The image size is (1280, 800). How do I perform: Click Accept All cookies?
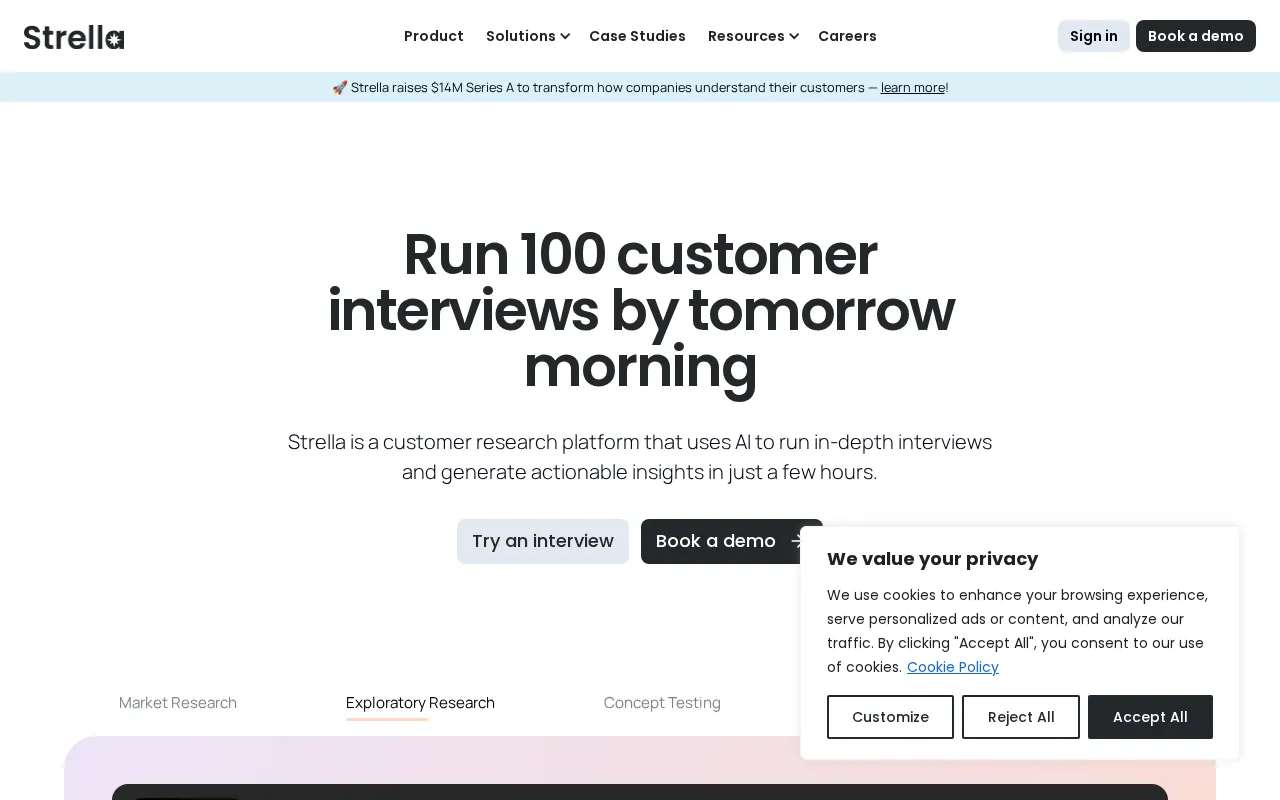click(x=1150, y=717)
